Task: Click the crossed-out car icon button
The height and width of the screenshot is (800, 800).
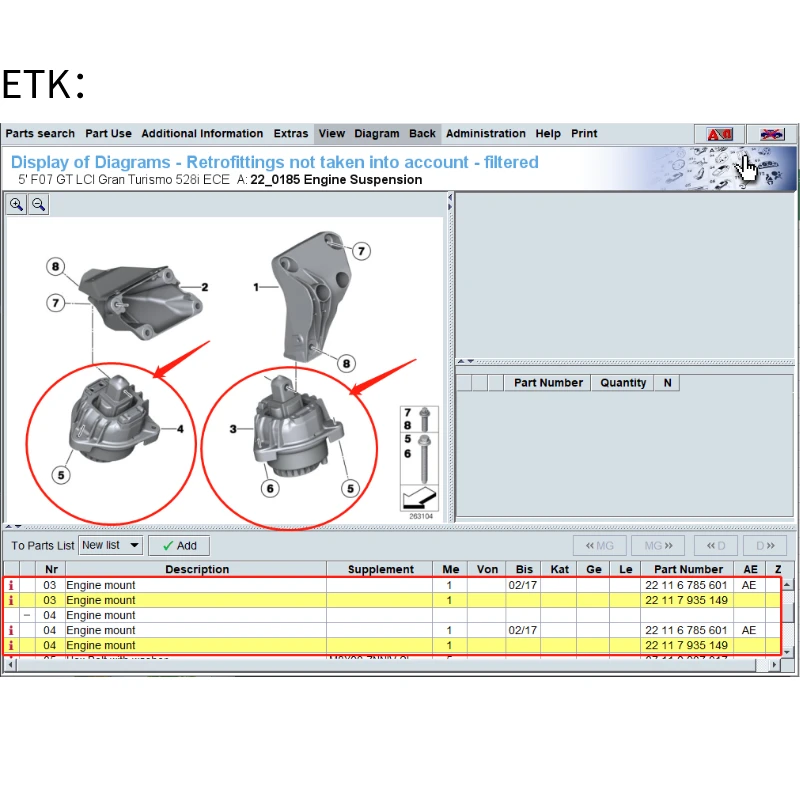Action: pos(772,134)
